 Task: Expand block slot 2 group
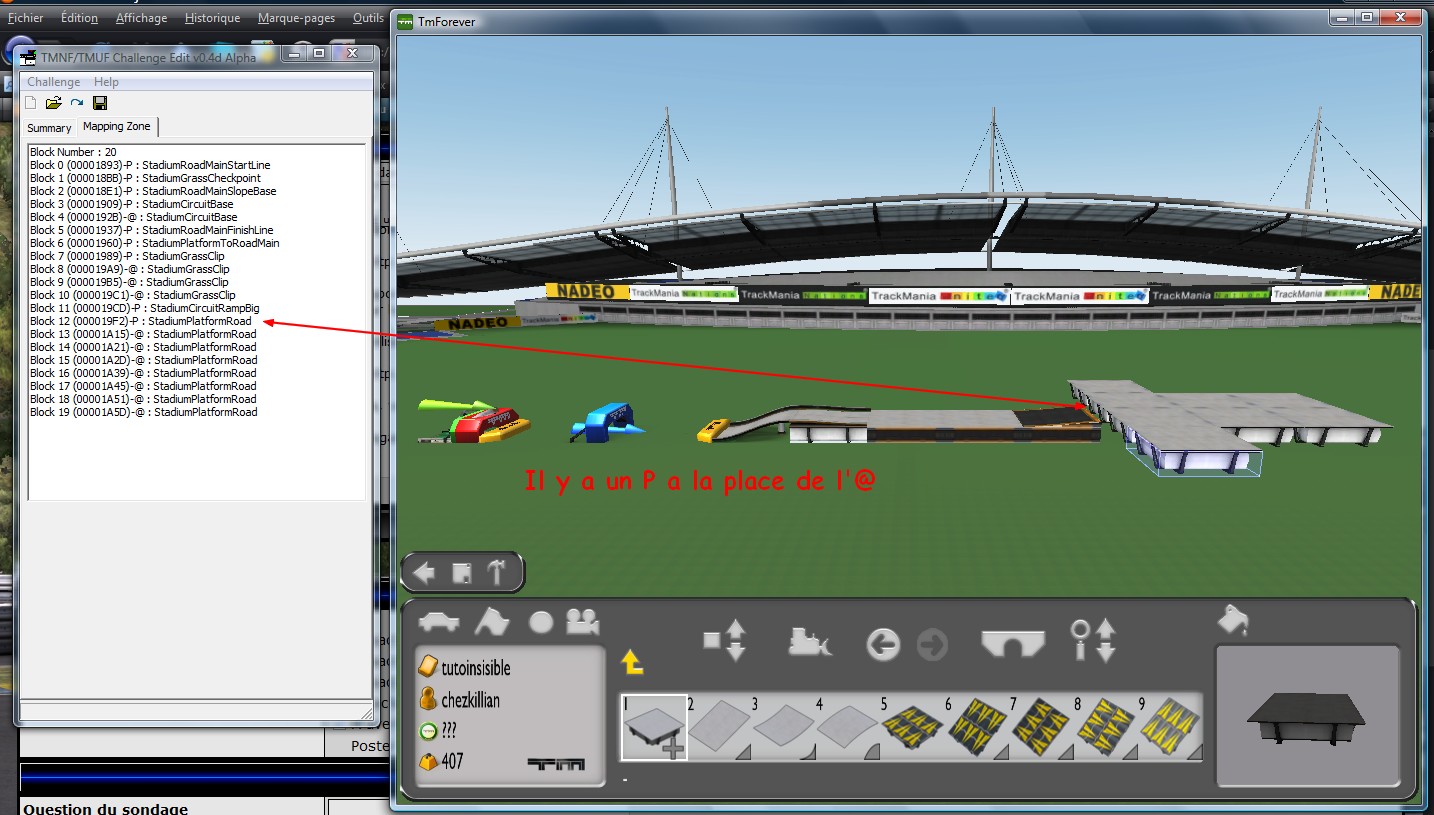[x=718, y=728]
